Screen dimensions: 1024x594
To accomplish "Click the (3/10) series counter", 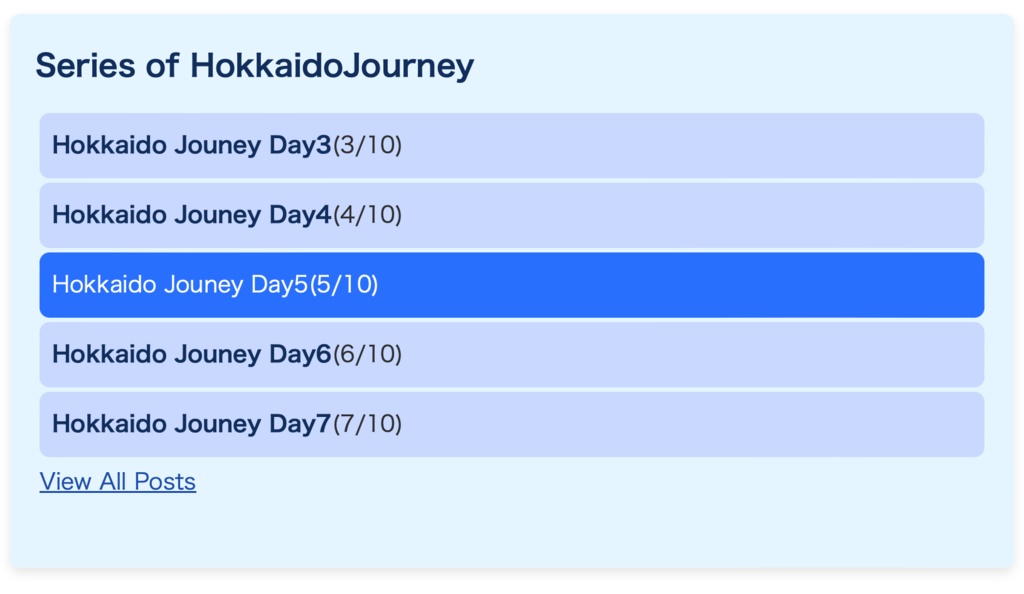I will (367, 146).
